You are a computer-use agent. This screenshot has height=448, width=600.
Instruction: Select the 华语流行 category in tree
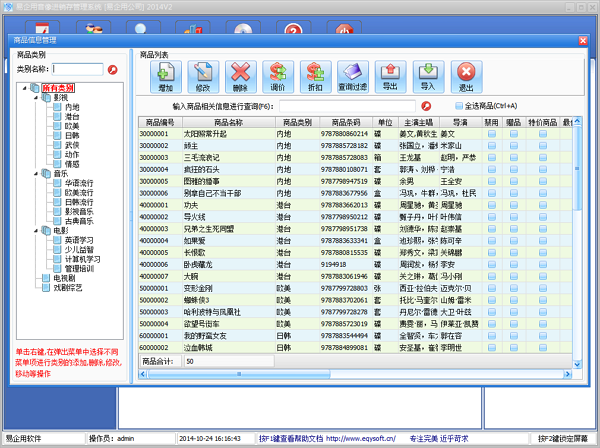[x=79, y=183]
